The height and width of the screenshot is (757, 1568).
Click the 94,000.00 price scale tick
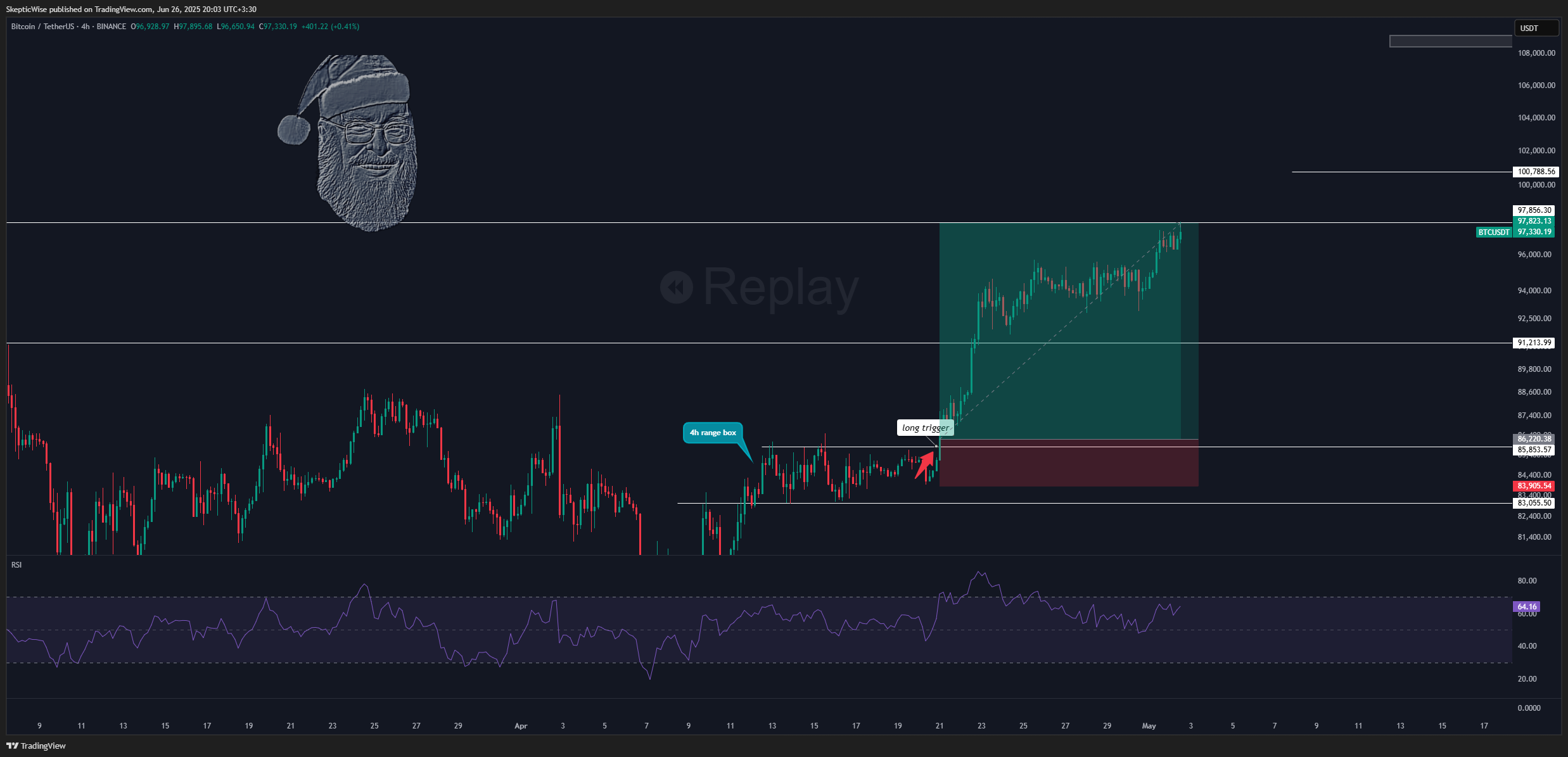pyautogui.click(x=1534, y=291)
